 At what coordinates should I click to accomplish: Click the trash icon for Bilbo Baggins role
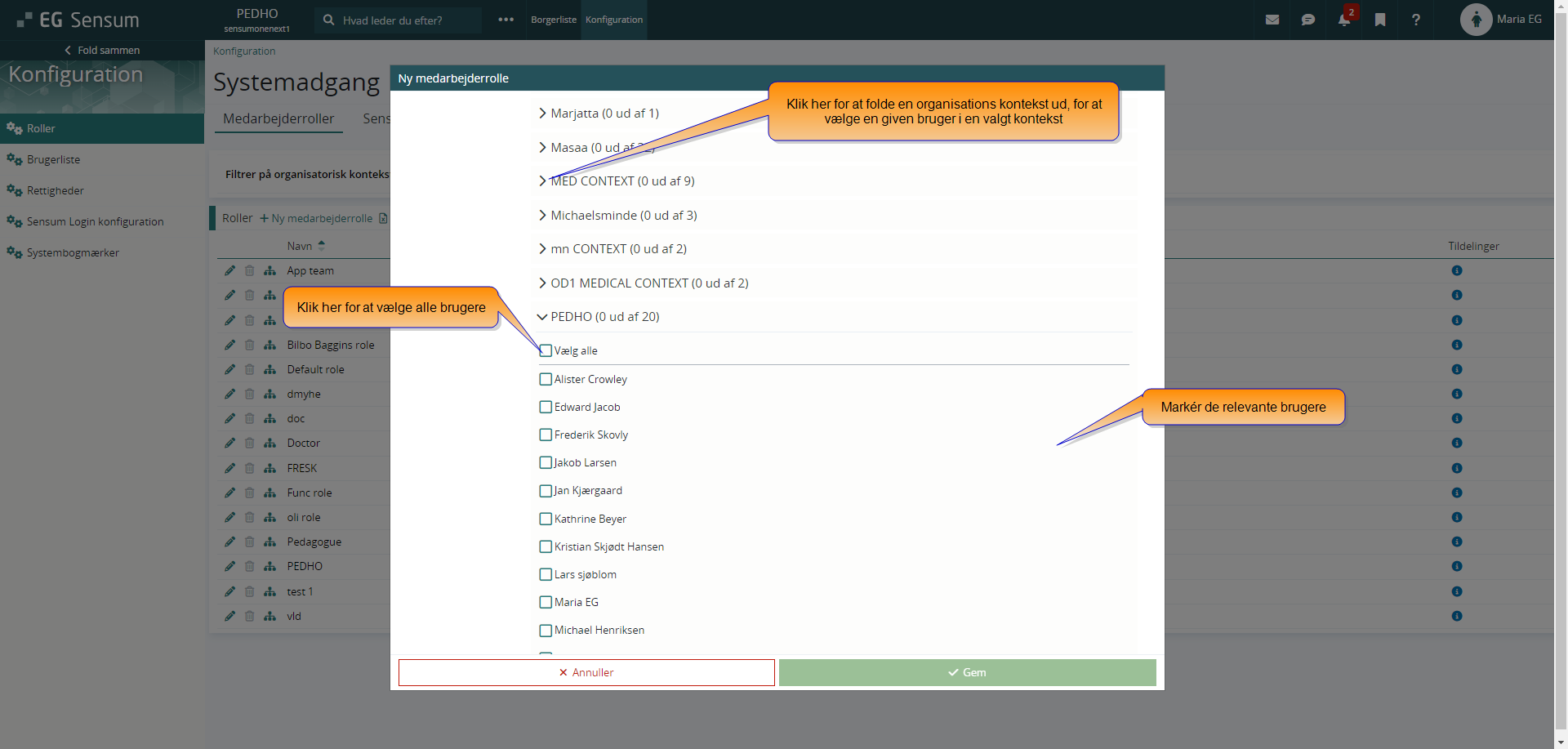point(250,345)
